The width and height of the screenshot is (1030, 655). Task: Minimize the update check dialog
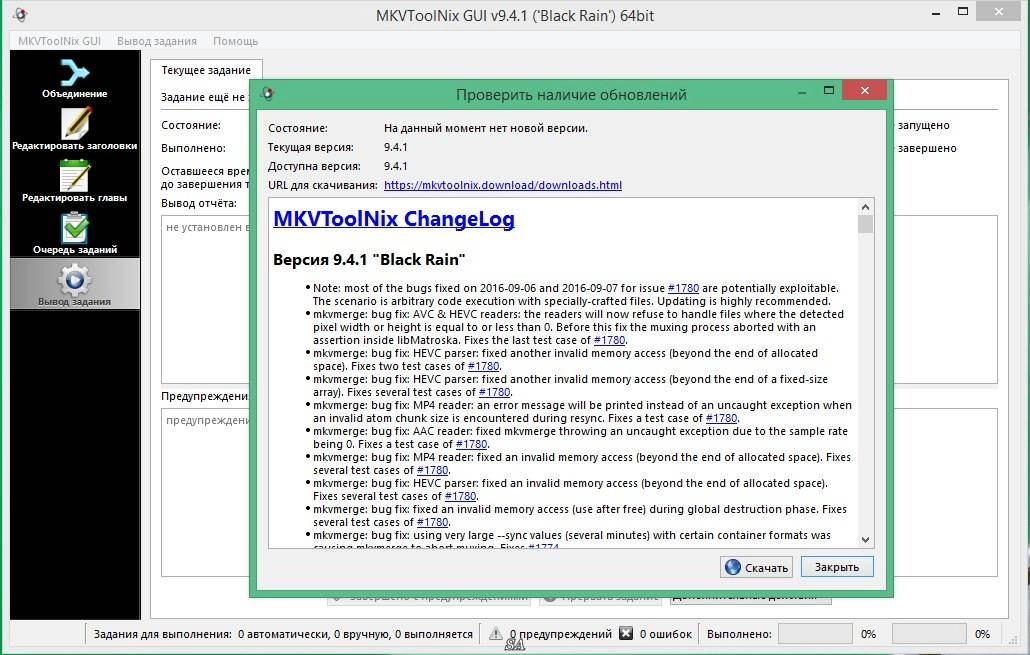click(x=802, y=91)
